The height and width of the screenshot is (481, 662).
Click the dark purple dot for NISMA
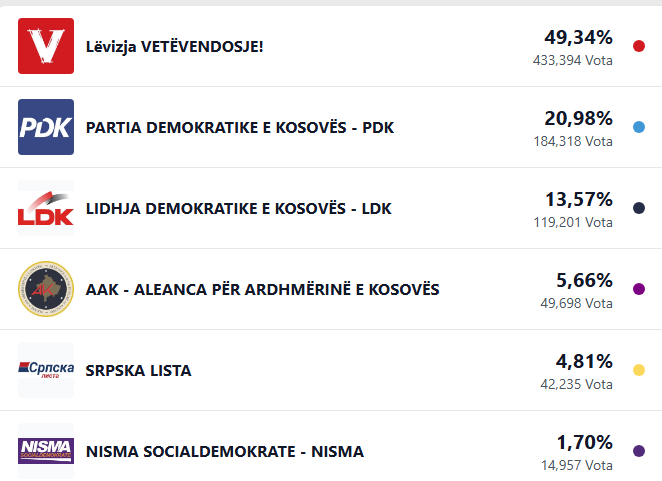coord(639,451)
